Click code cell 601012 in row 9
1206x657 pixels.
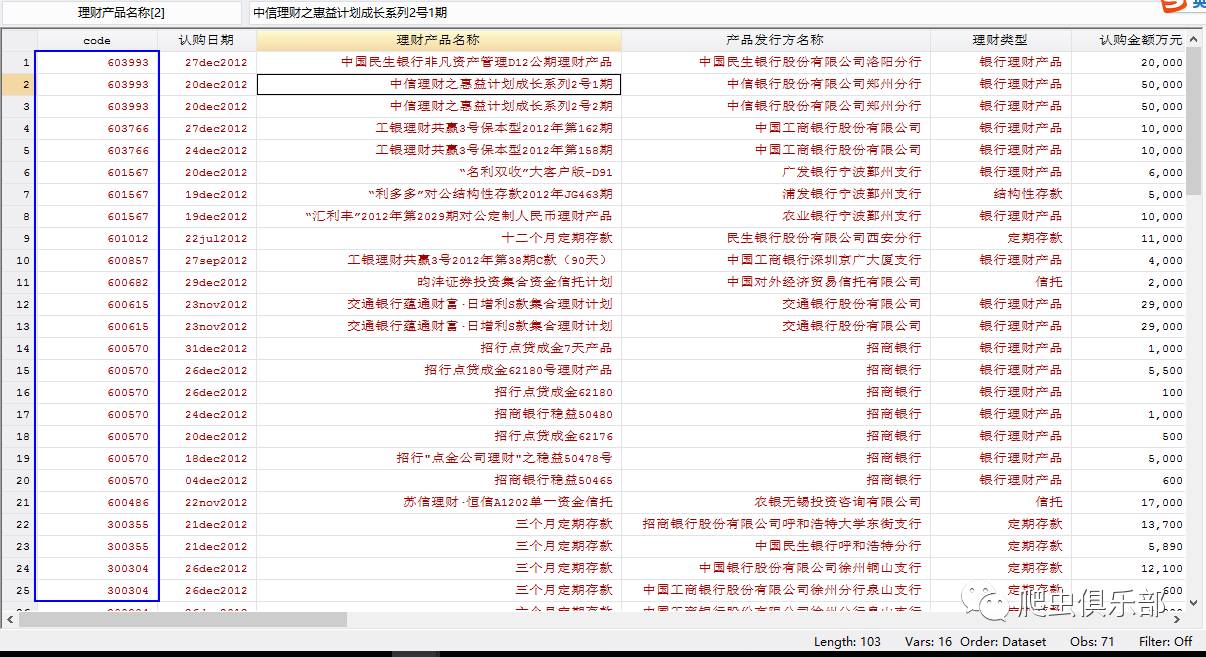(97, 238)
